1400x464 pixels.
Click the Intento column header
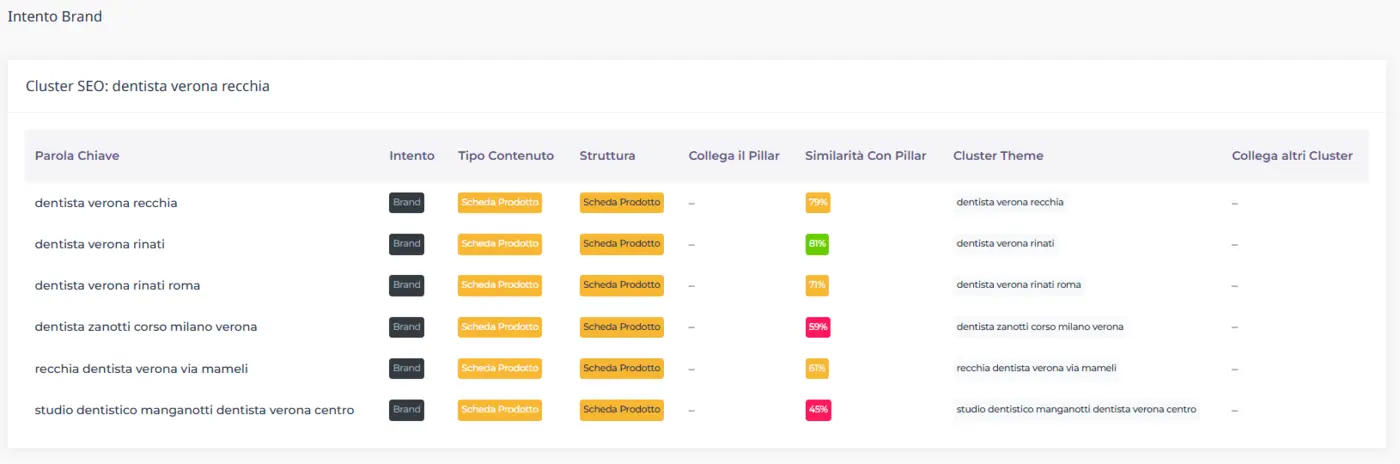412,156
